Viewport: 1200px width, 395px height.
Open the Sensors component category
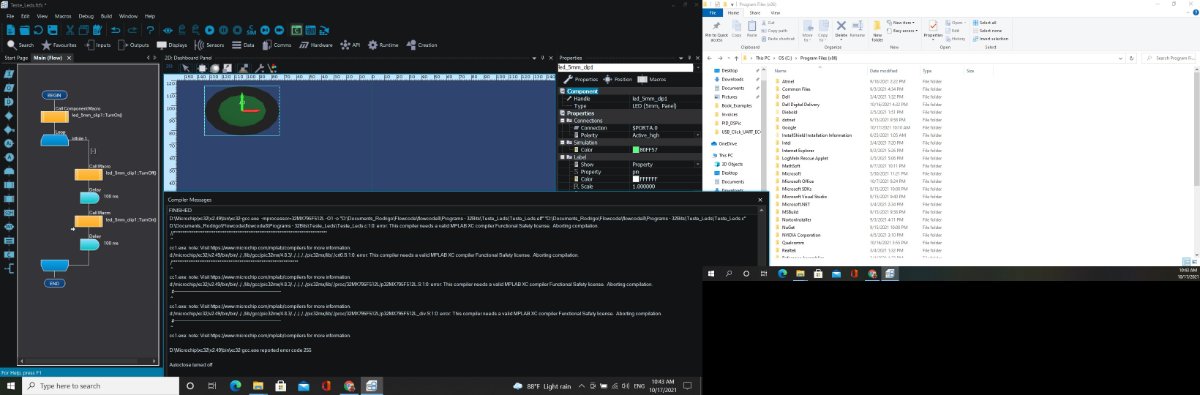(x=210, y=45)
